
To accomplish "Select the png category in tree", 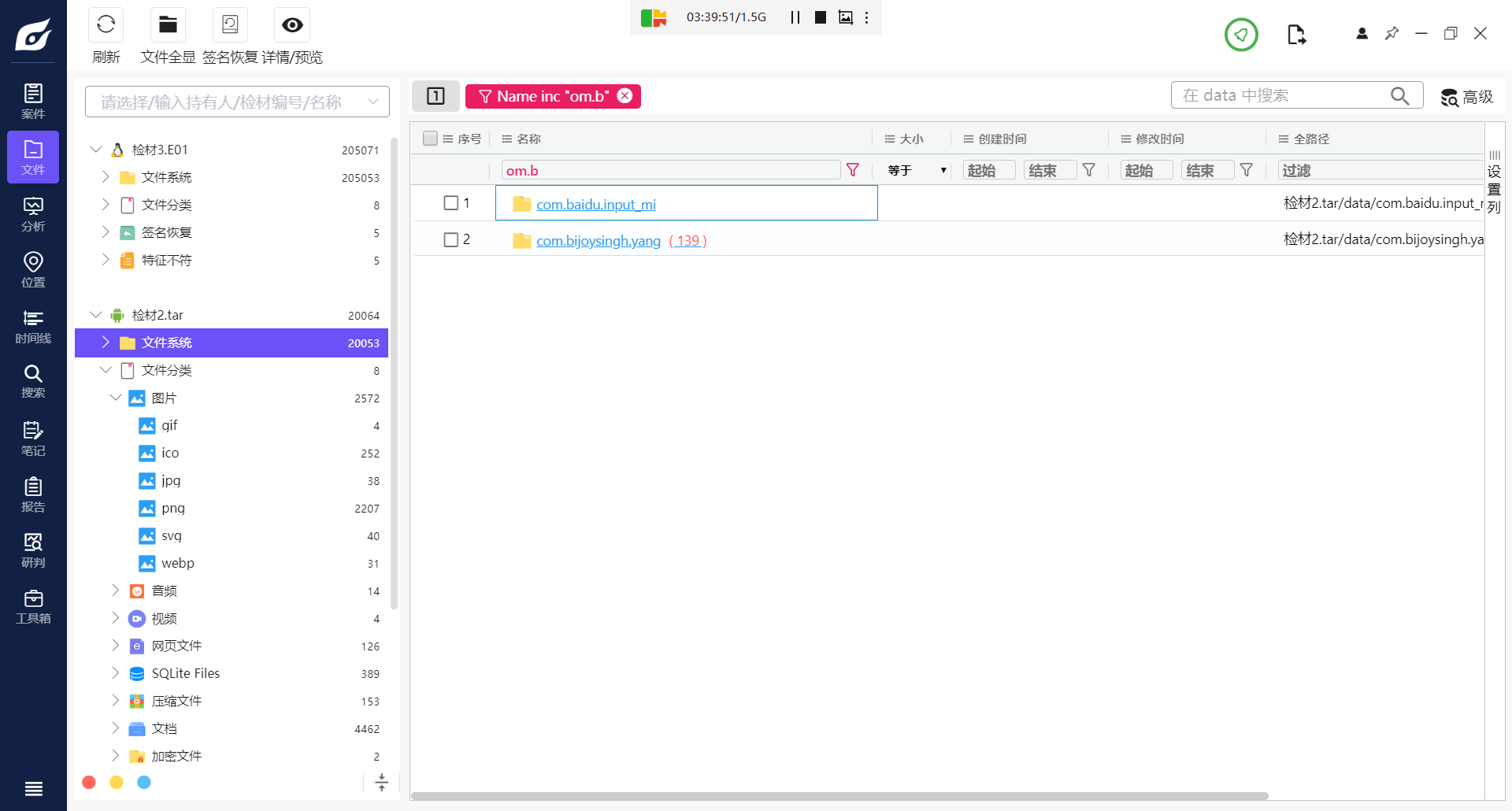I will (173, 508).
